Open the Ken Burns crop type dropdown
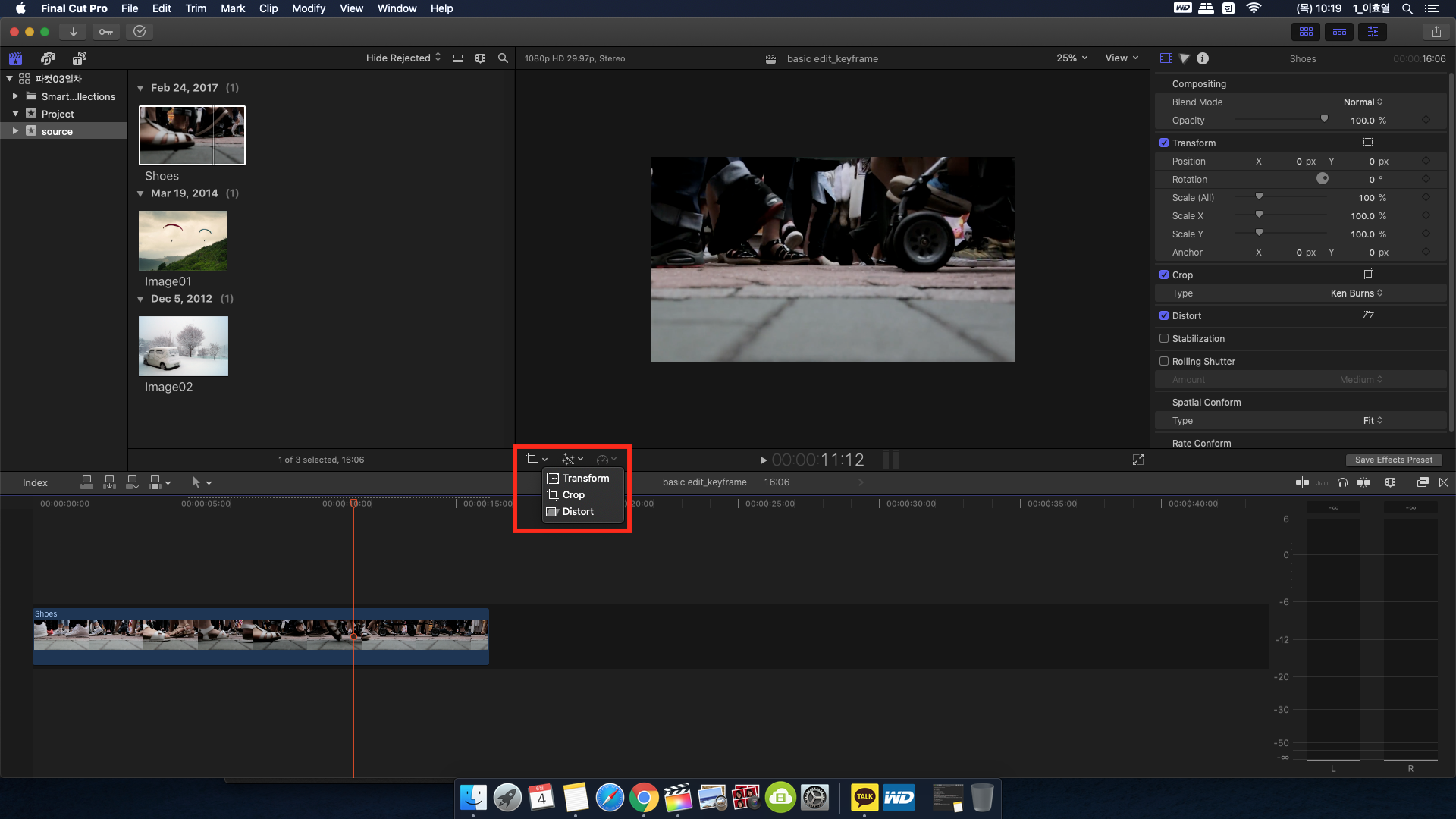 point(1356,293)
